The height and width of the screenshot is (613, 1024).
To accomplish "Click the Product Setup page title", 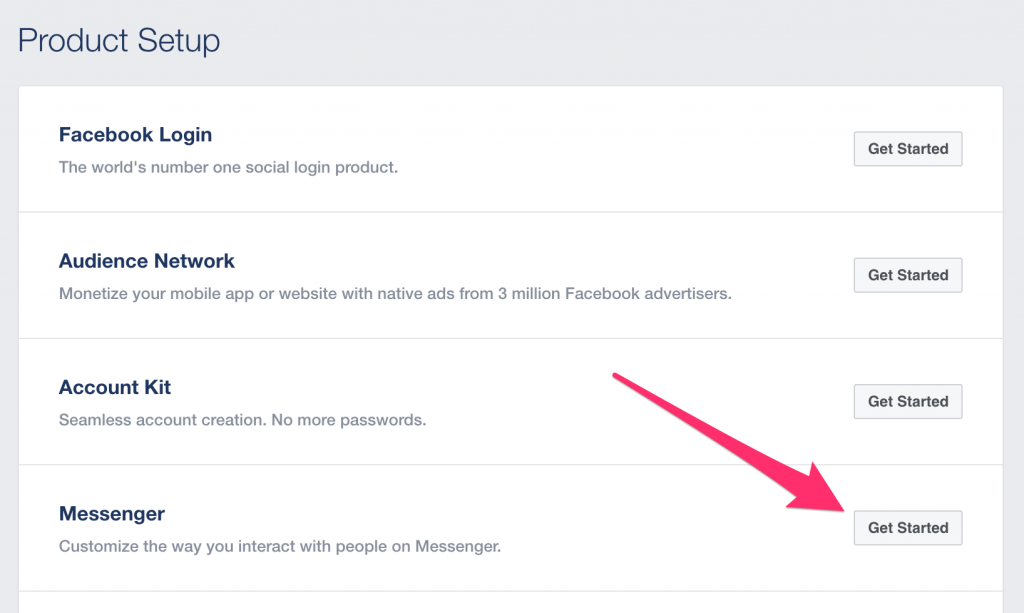I will [x=119, y=40].
